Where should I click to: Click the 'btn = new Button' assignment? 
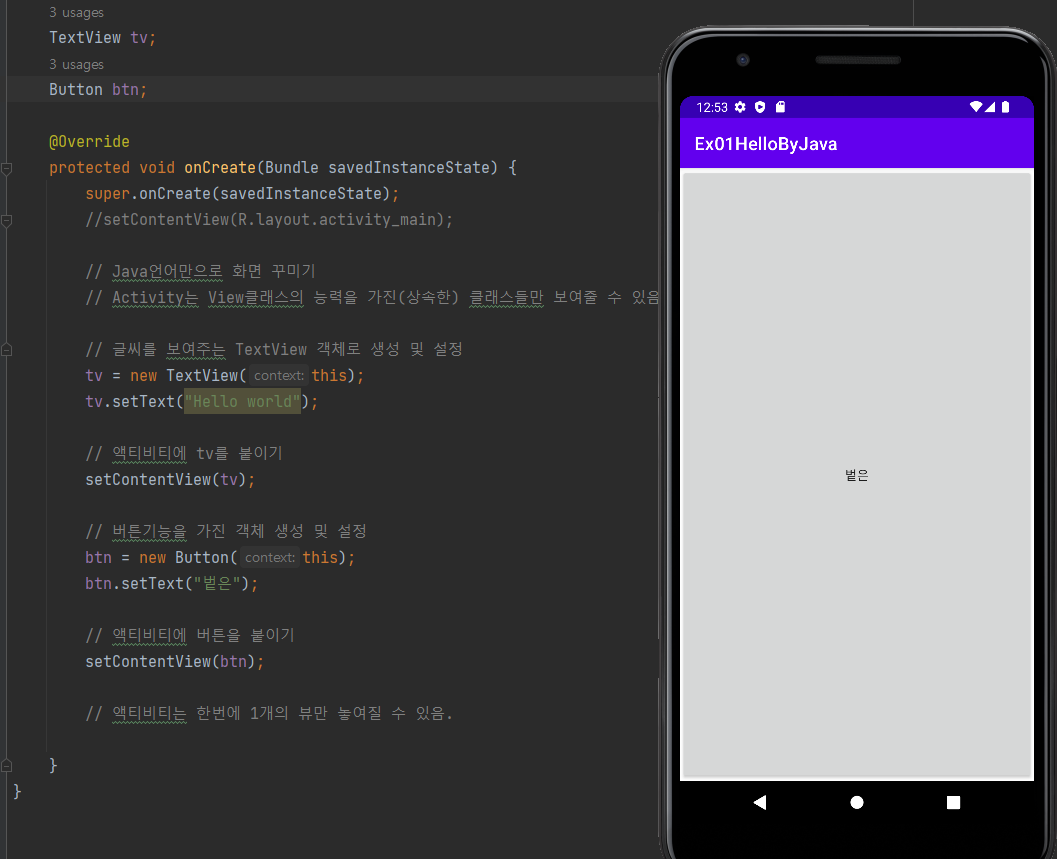(x=220, y=558)
